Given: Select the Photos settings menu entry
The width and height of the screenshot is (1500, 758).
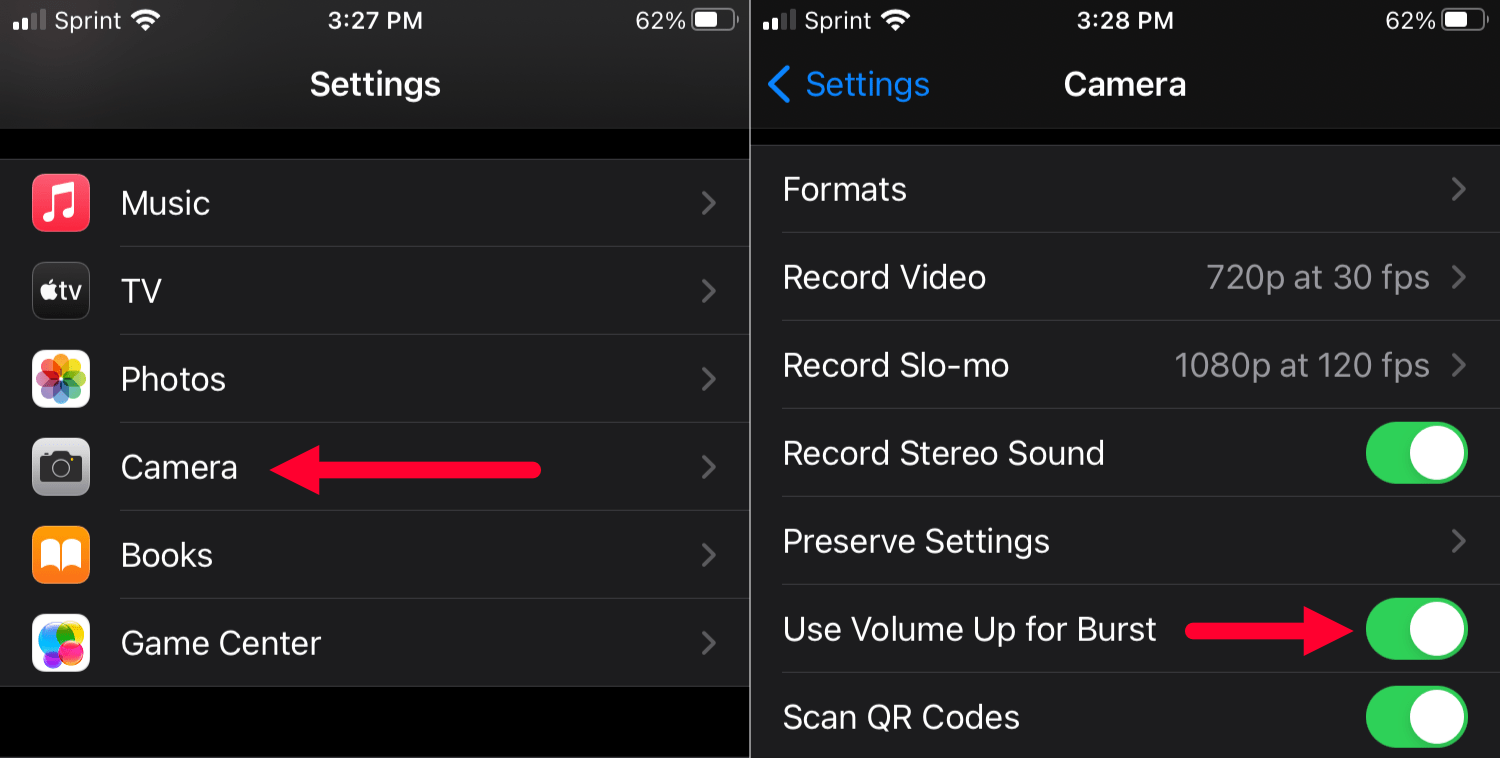Looking at the screenshot, I should point(173,379).
